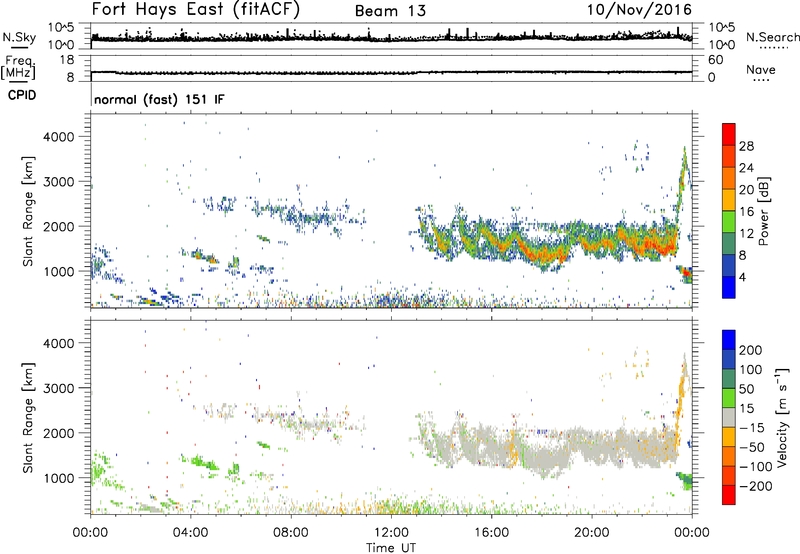
Task: Click the '60' Nave axis tick
Action: [x=716, y=60]
